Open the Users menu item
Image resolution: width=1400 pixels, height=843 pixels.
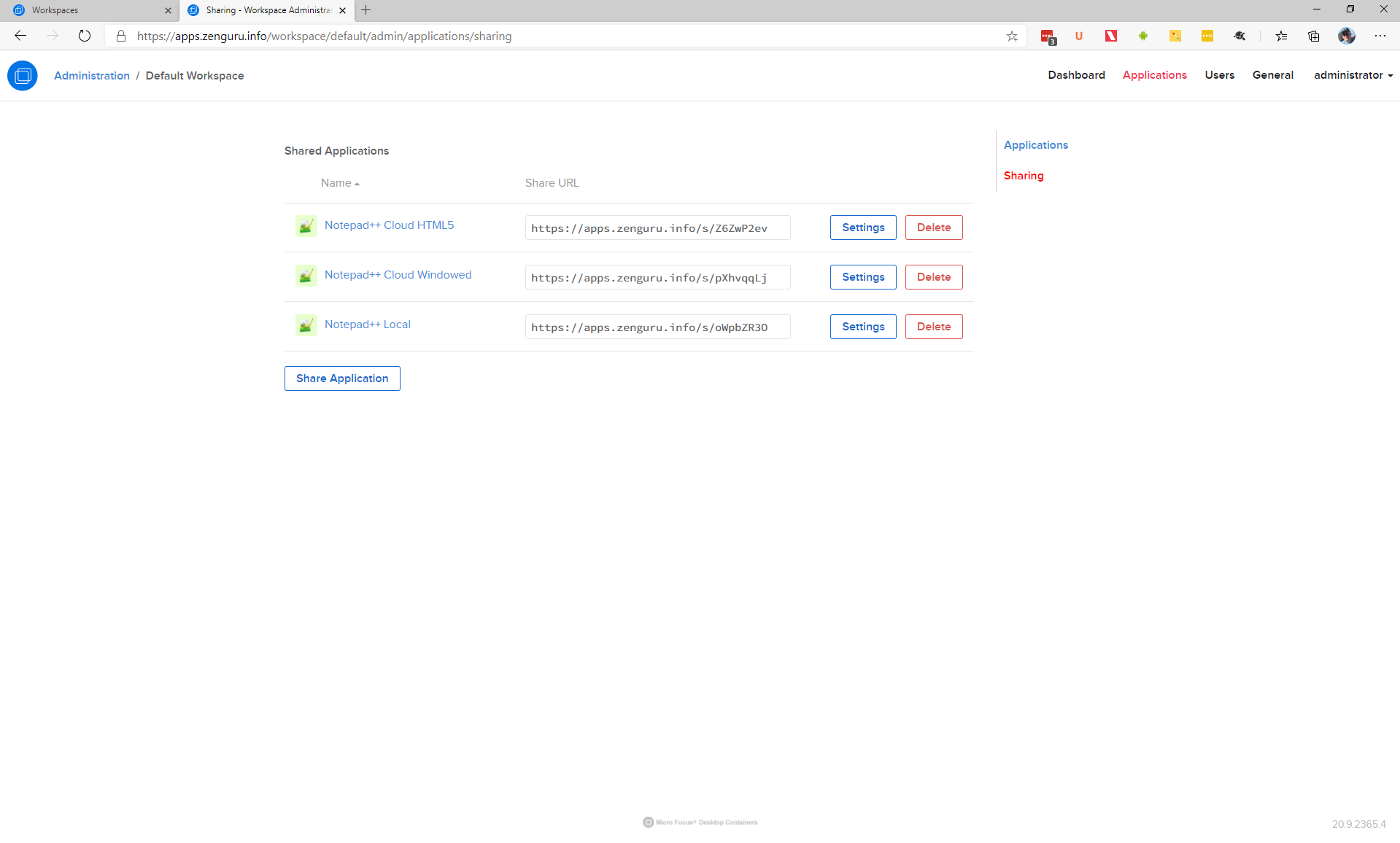click(1219, 75)
